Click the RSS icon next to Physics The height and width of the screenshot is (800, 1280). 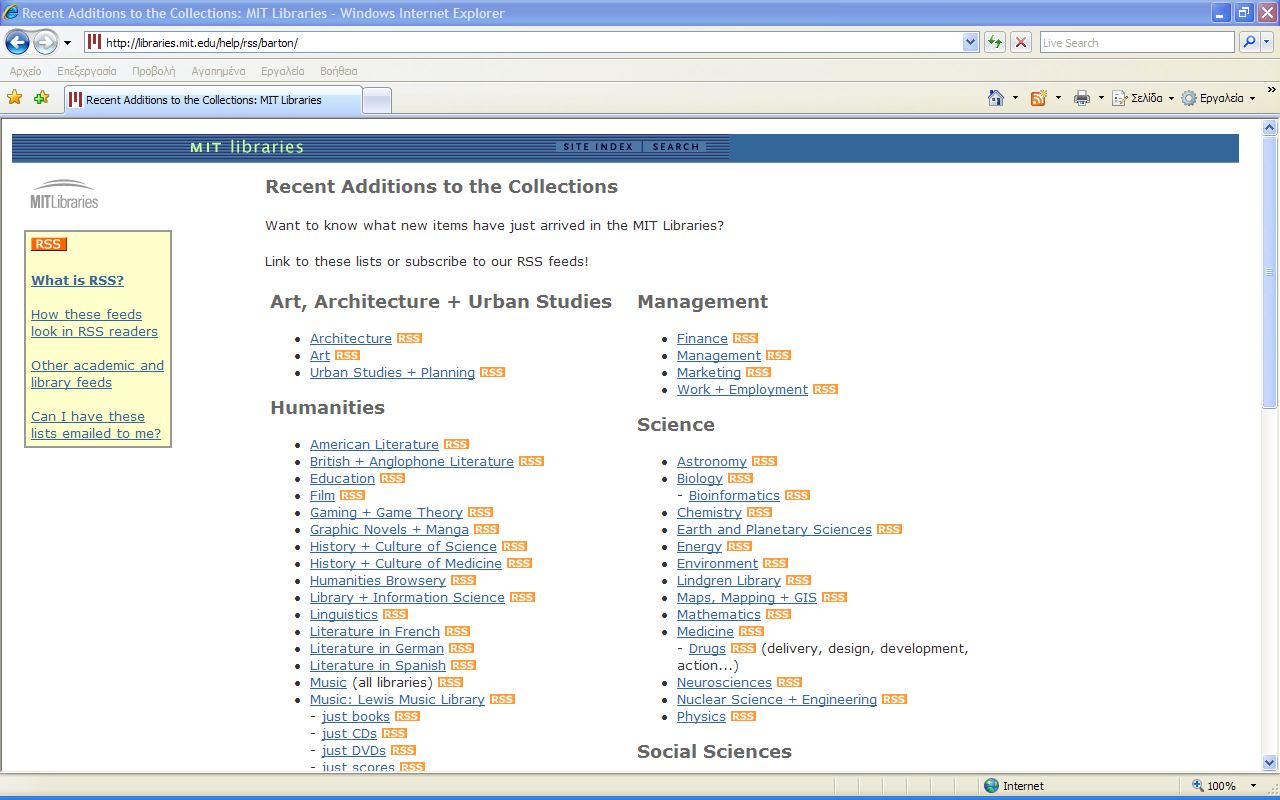(x=743, y=717)
